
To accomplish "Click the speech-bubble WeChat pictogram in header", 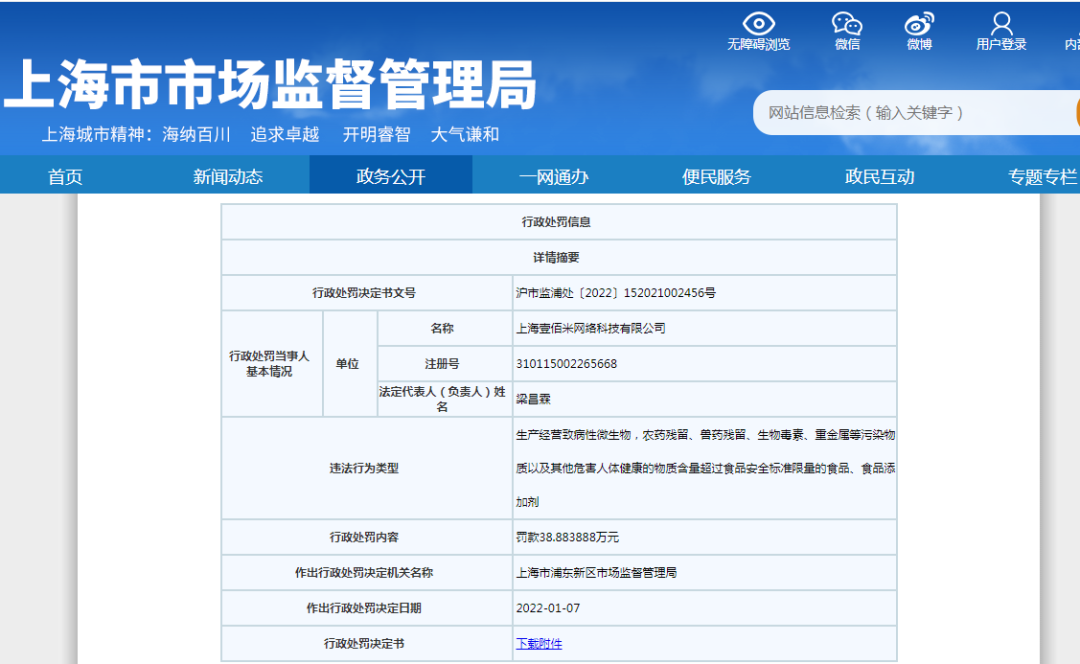I will click(x=847, y=22).
